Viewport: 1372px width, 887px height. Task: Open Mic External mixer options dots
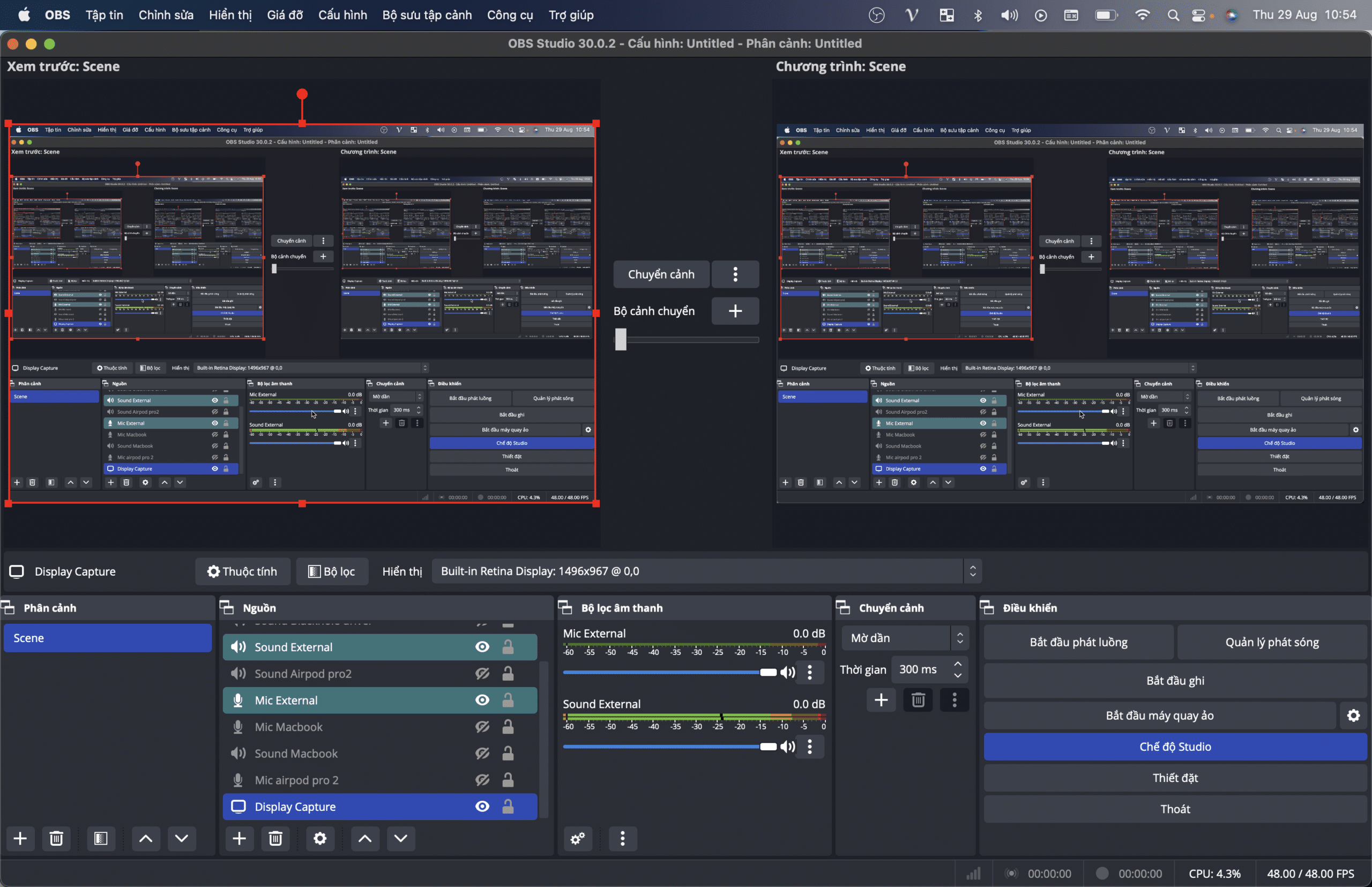coord(810,672)
